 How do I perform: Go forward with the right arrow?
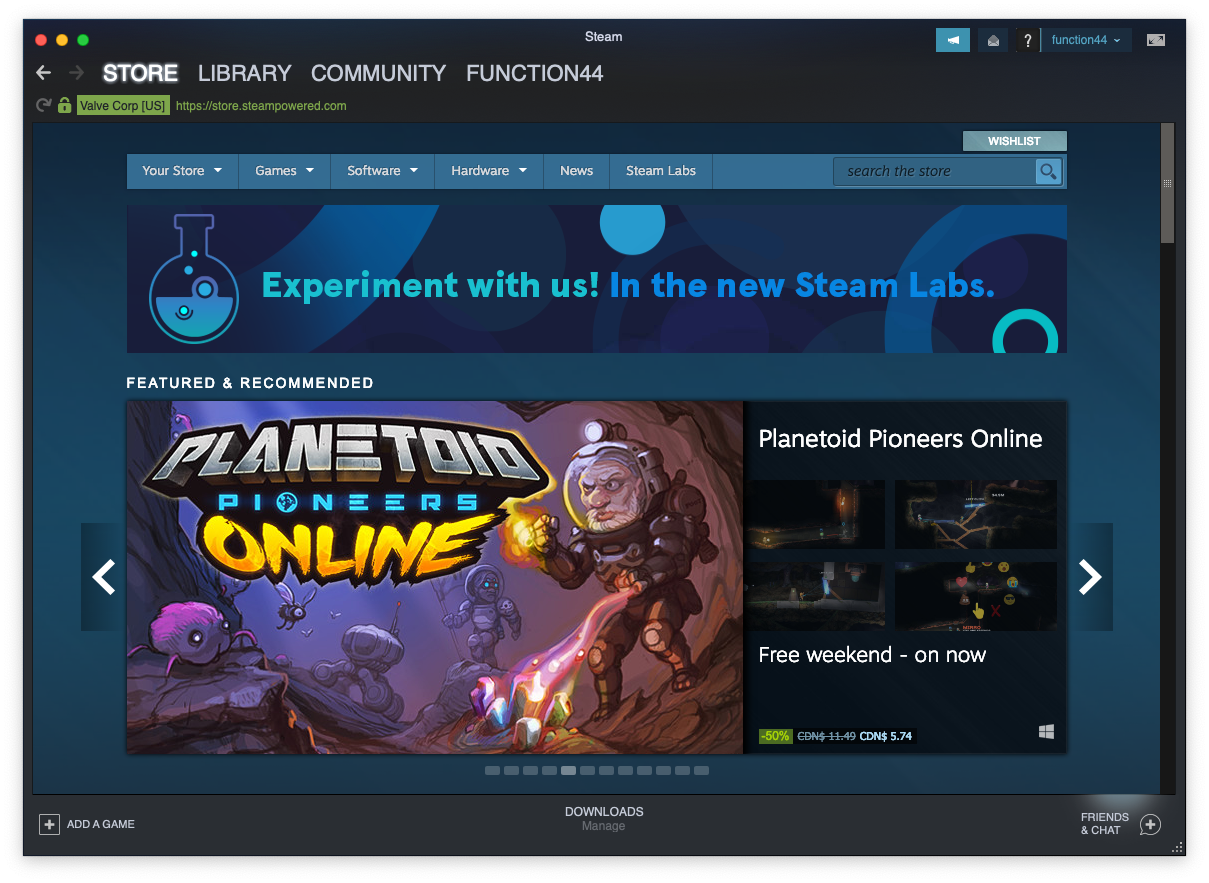point(77,73)
